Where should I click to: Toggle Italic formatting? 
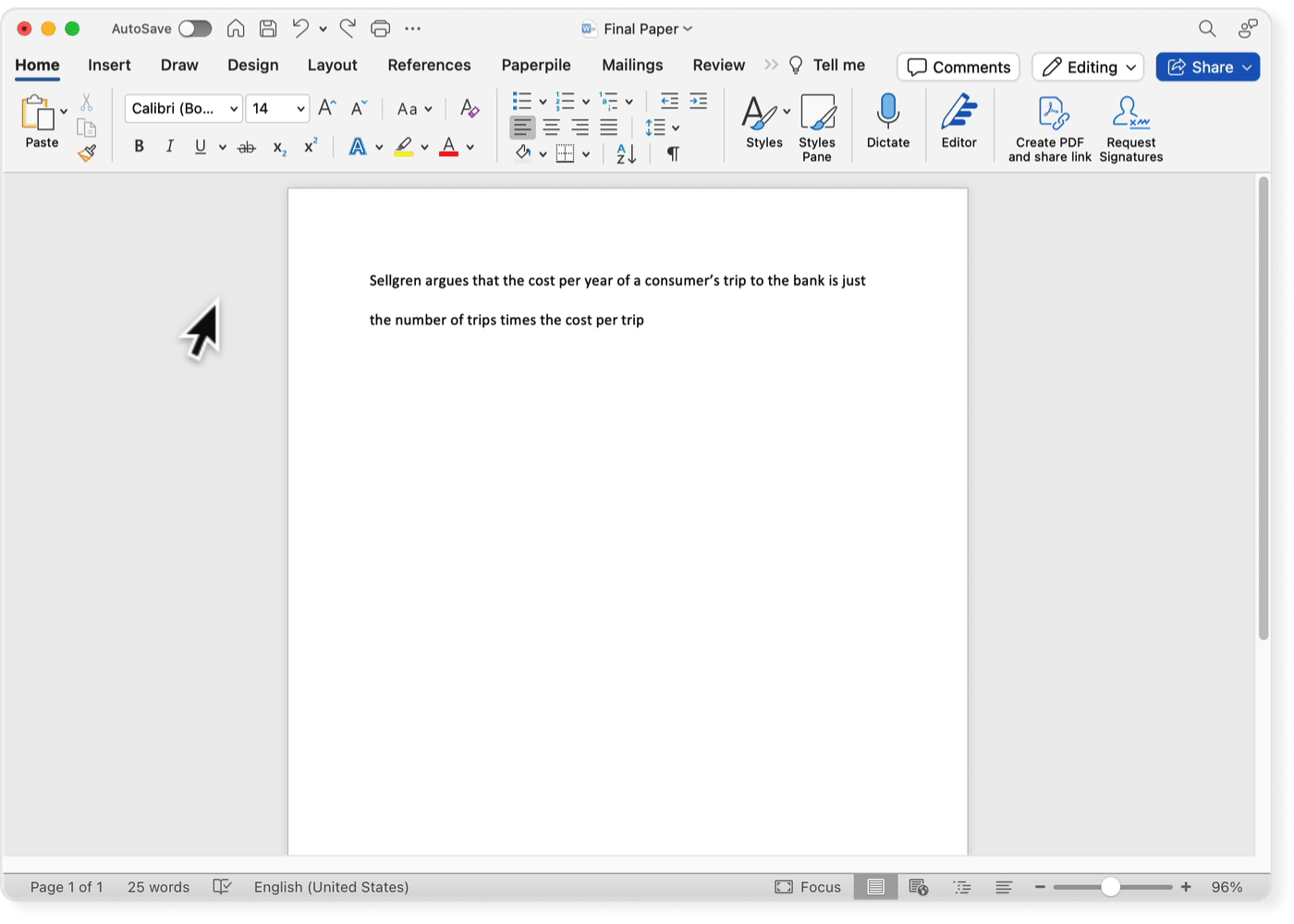point(169,146)
